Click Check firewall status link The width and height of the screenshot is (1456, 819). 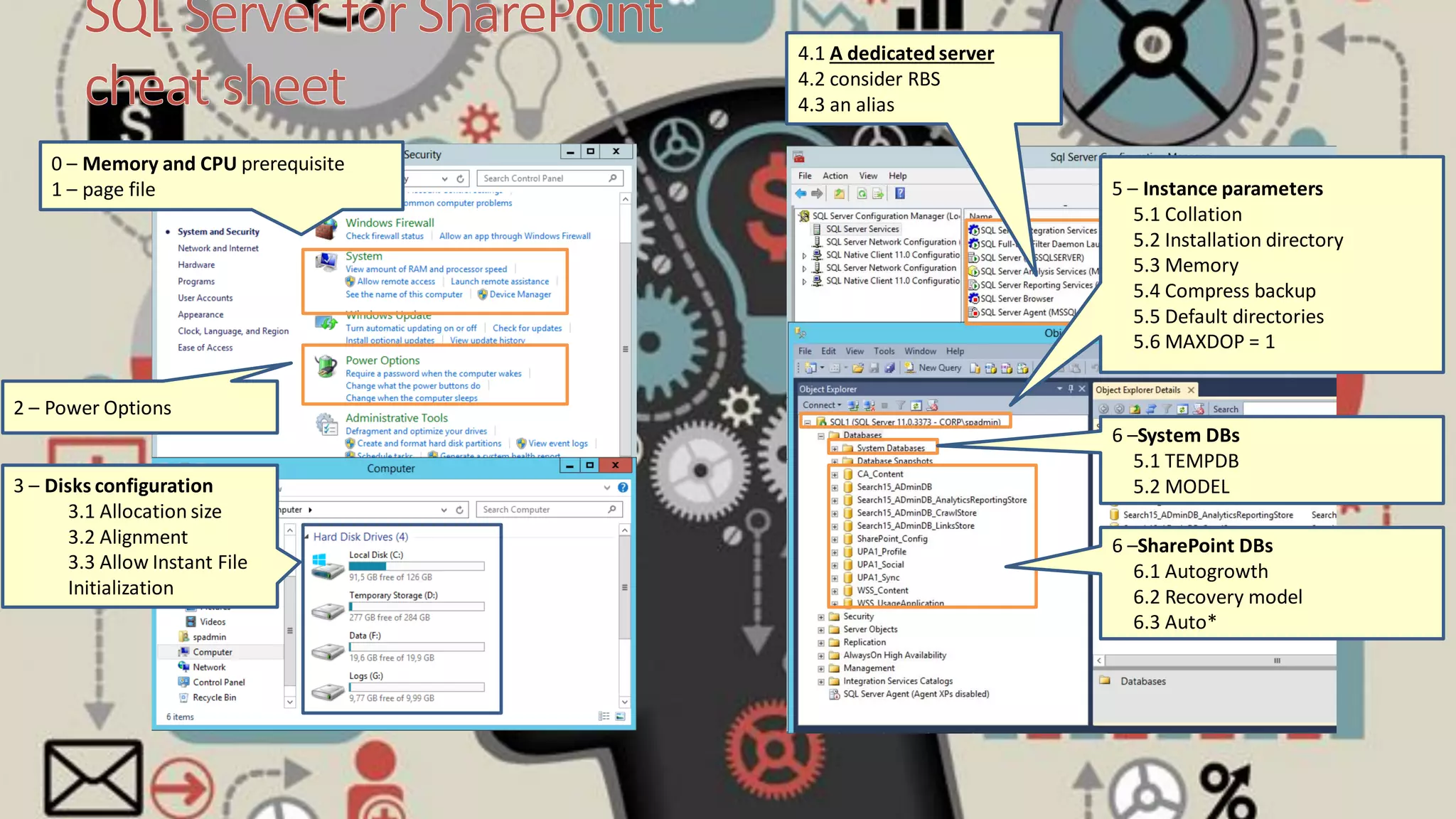coord(385,236)
